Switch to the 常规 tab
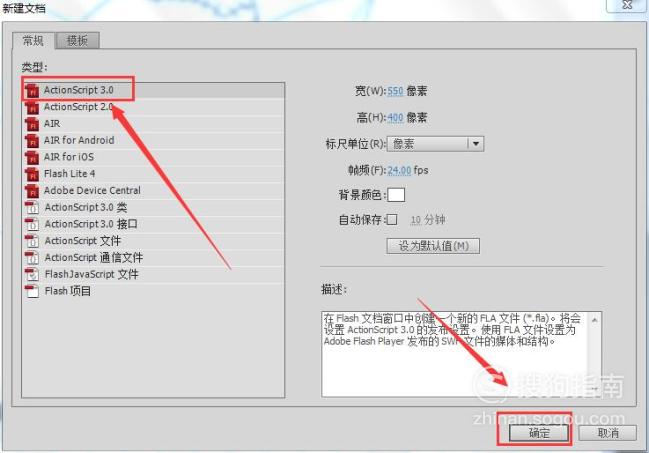The width and height of the screenshot is (649, 453). click(33, 41)
